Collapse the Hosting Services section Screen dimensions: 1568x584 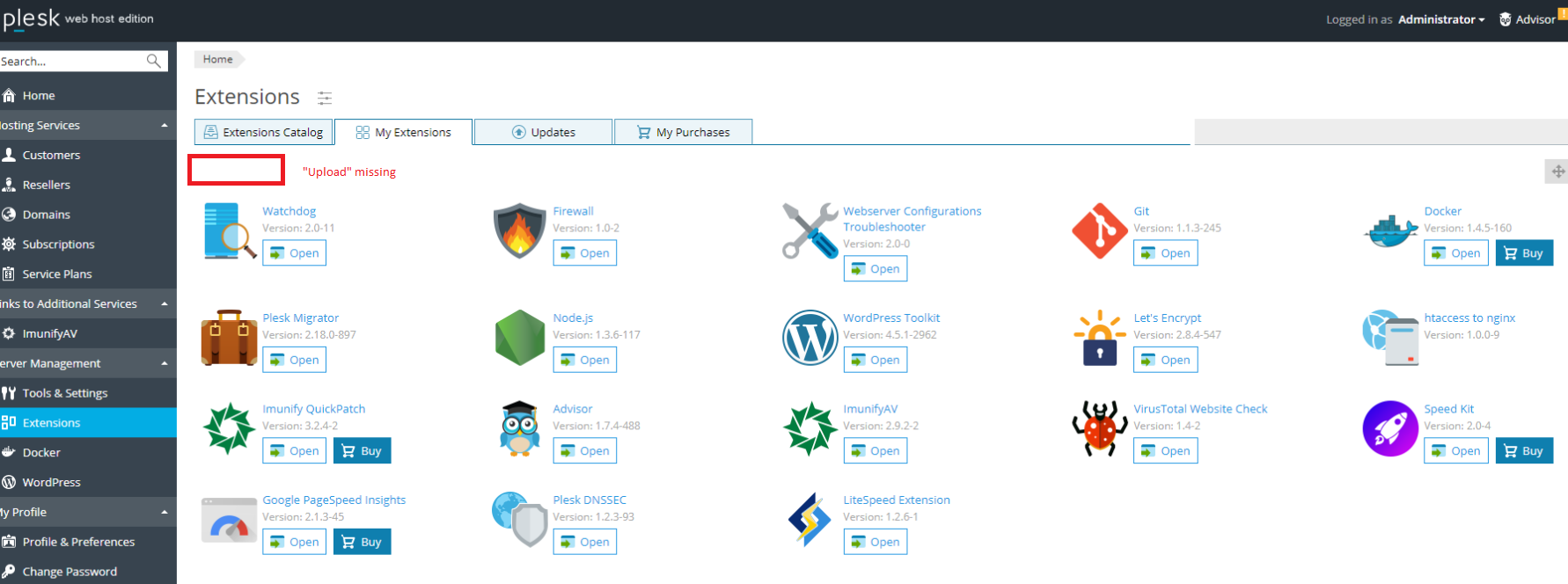165,126
